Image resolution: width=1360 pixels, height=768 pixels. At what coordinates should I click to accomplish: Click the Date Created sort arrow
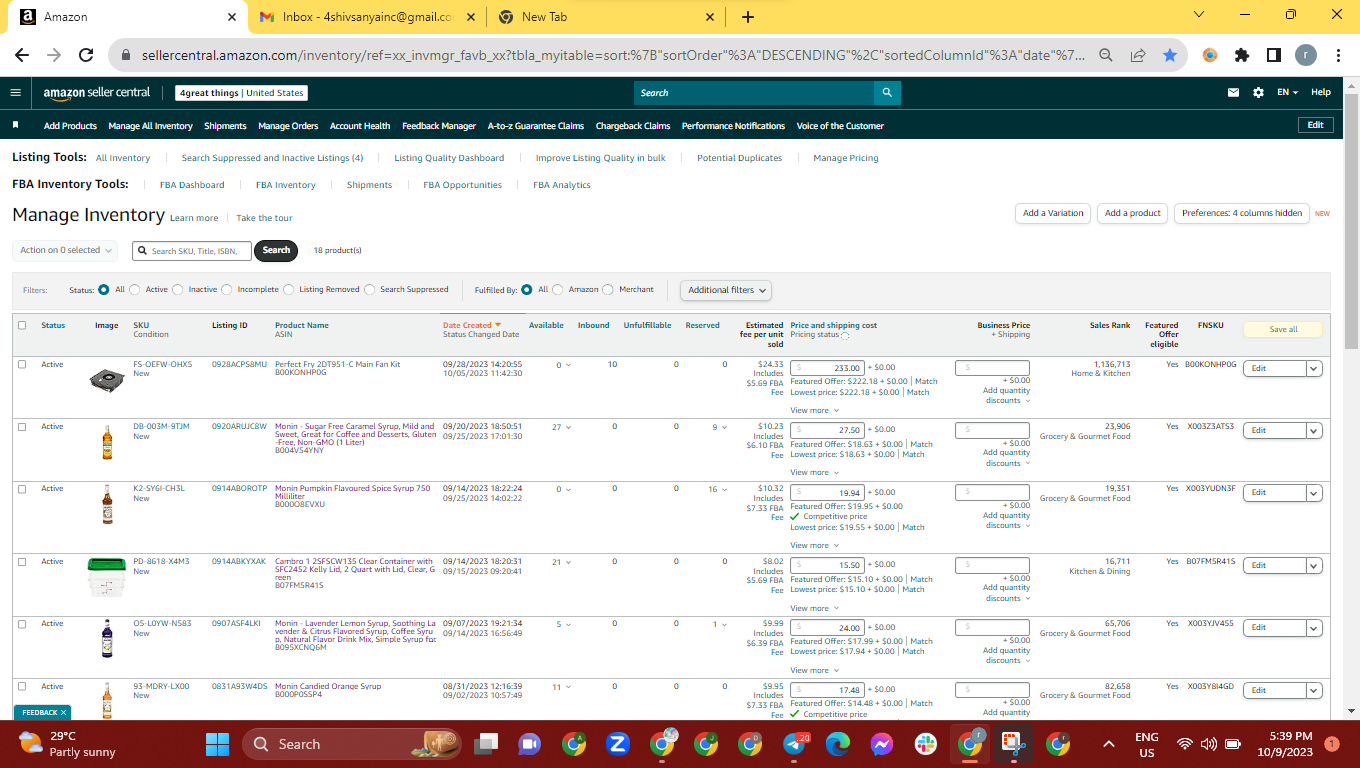pyautogui.click(x=498, y=325)
